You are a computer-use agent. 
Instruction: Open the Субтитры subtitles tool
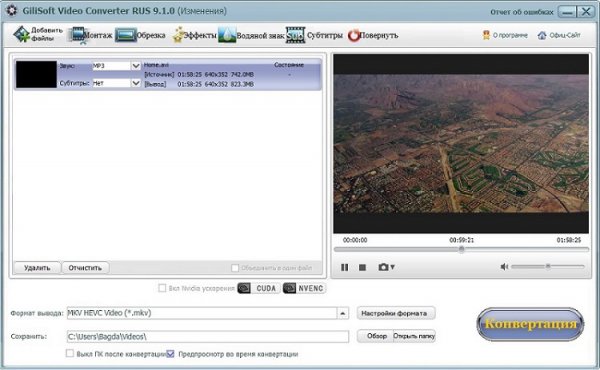pos(315,35)
